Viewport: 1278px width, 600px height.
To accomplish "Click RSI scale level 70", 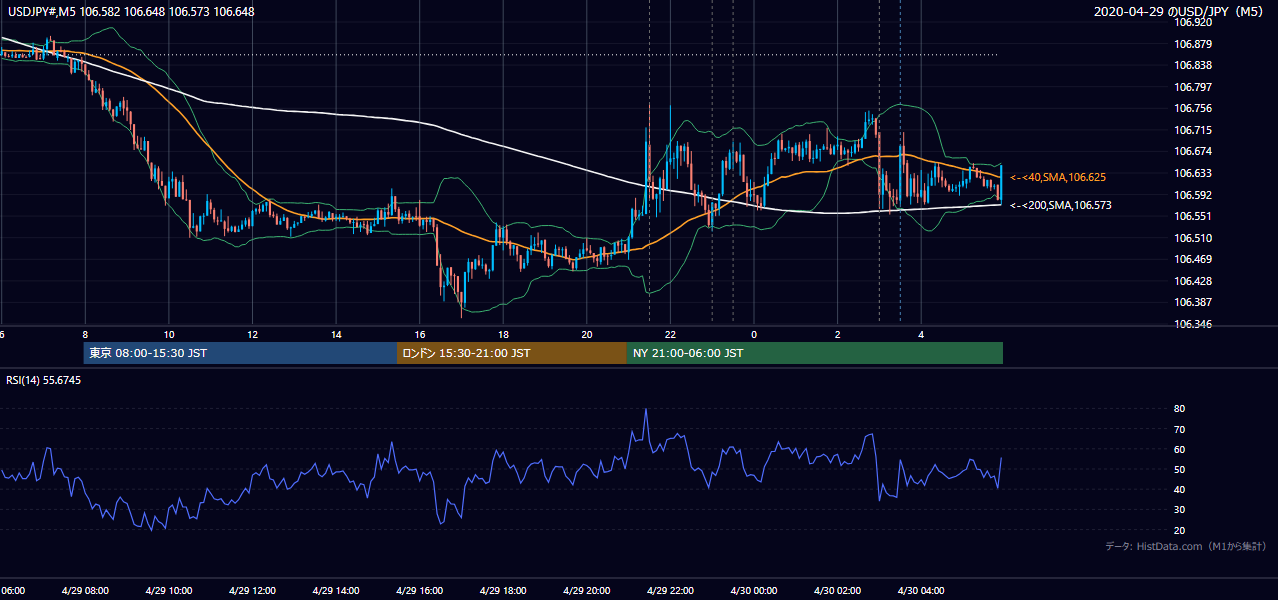I will (x=1180, y=429).
